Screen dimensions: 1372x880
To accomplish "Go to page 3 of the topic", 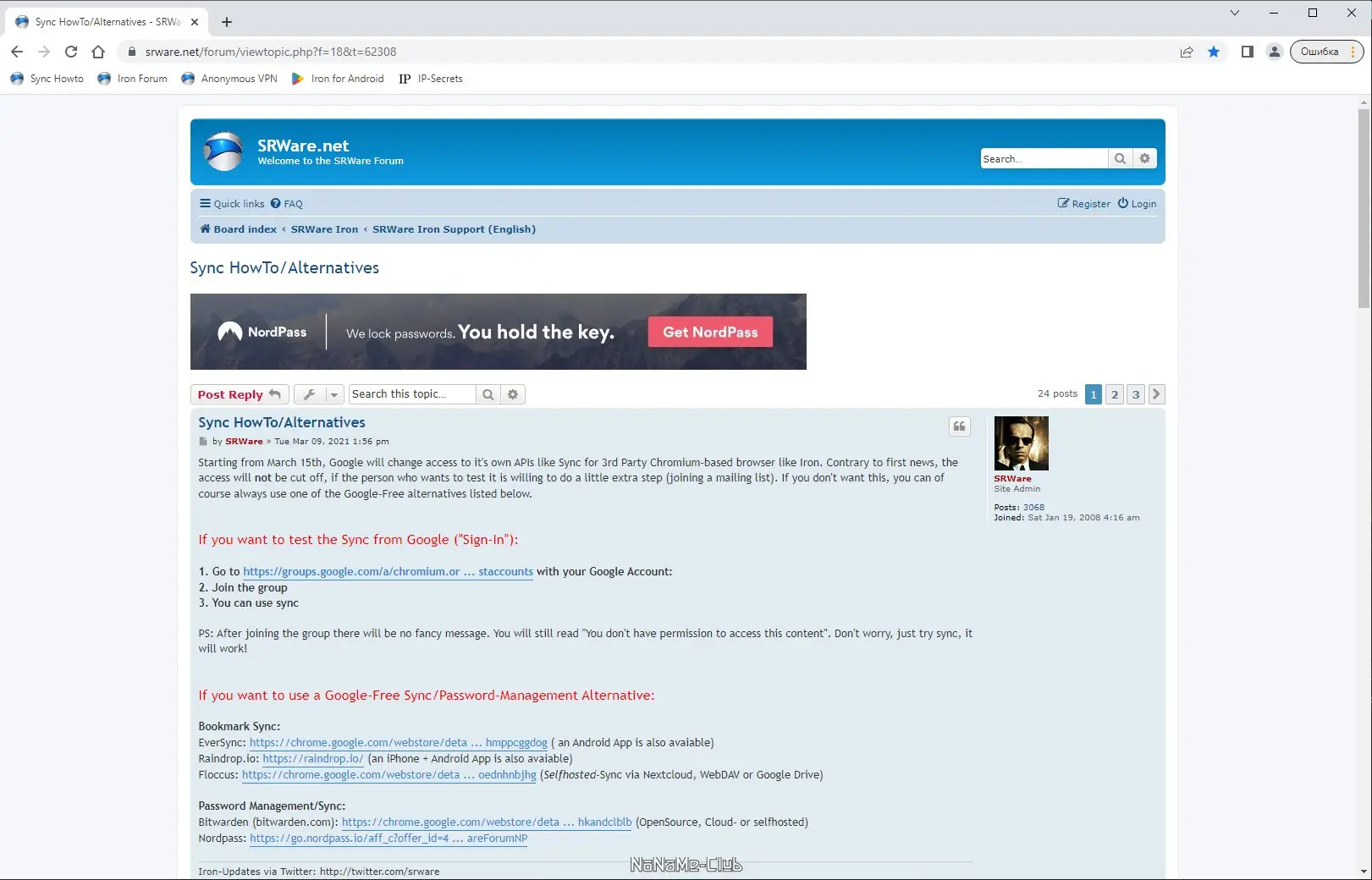I will tap(1136, 394).
